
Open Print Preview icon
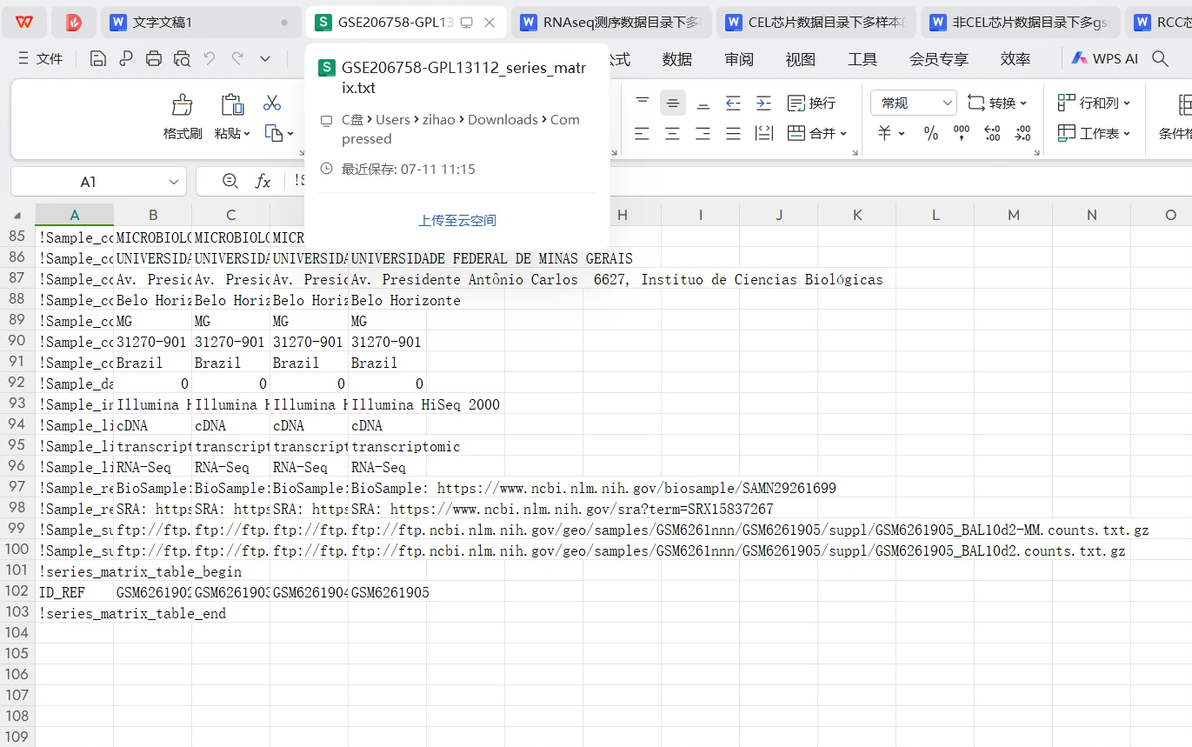click(182, 59)
